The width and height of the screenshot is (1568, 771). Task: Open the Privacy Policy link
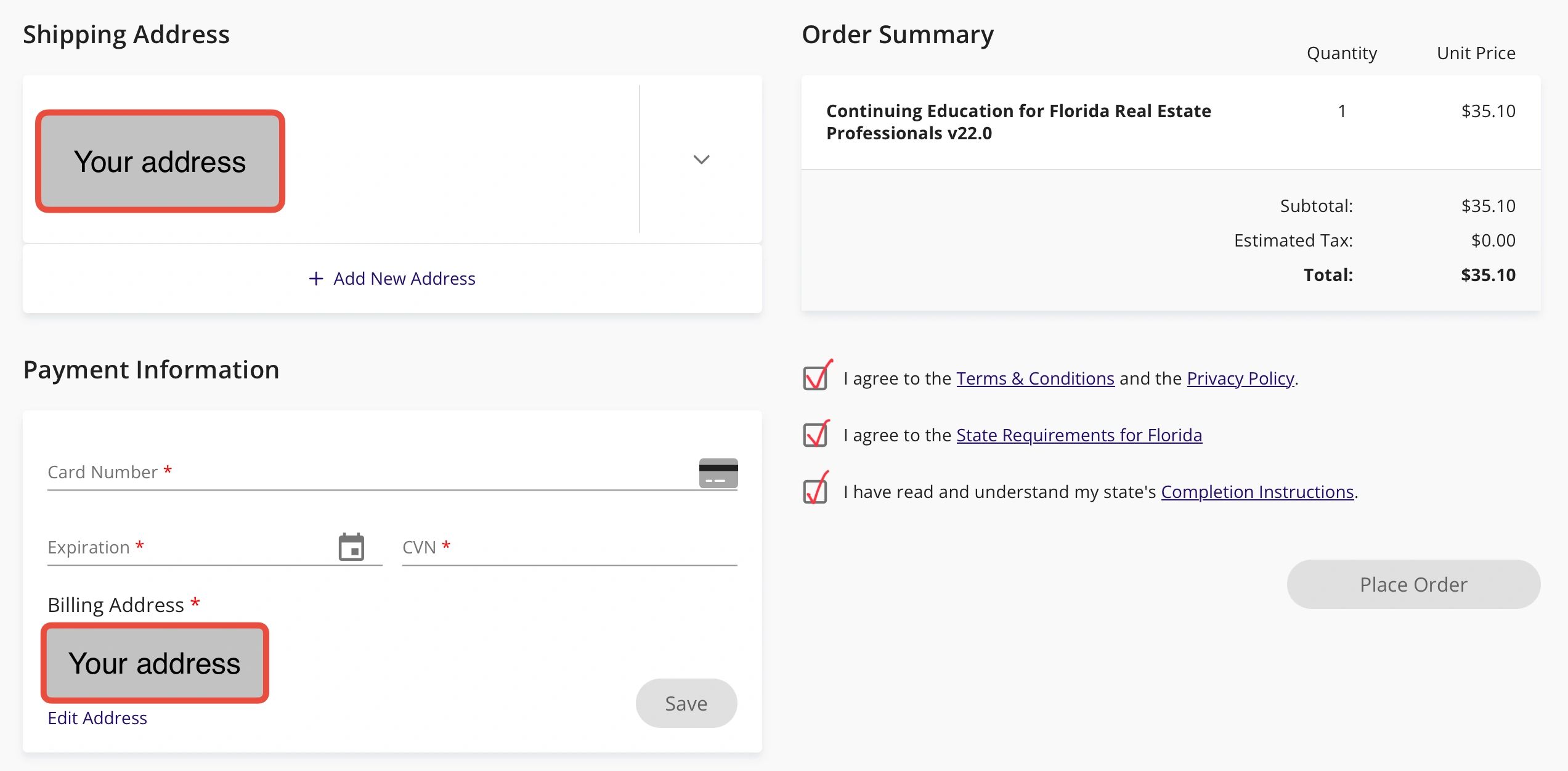[x=1240, y=378]
